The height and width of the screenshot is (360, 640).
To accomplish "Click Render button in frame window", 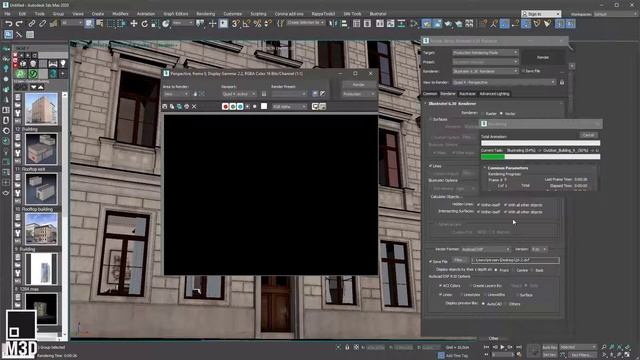I will pos(358,85).
